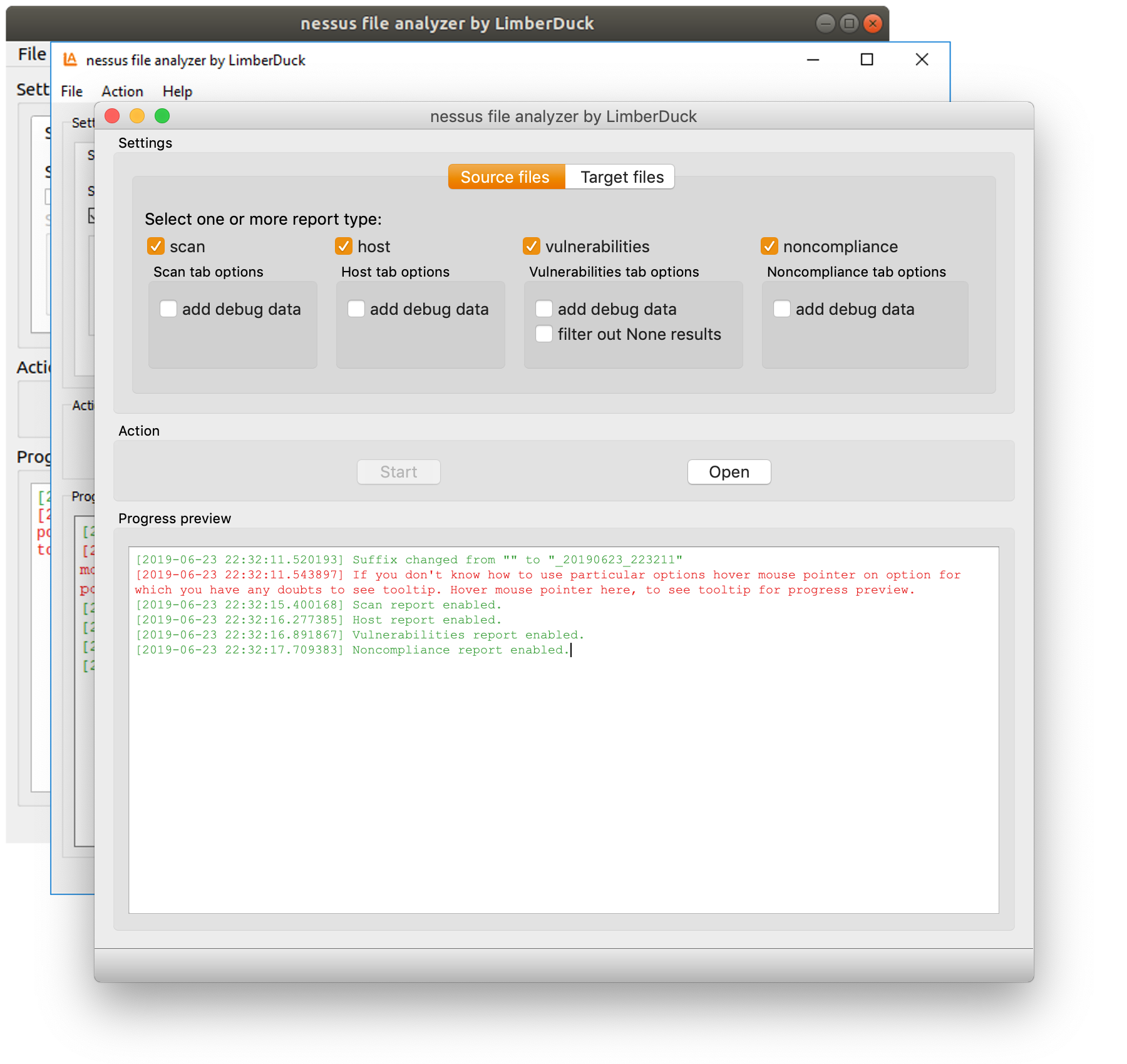The height and width of the screenshot is (1064, 1127).
Task: Click the yellow macOS minimize button
Action: coord(137,116)
